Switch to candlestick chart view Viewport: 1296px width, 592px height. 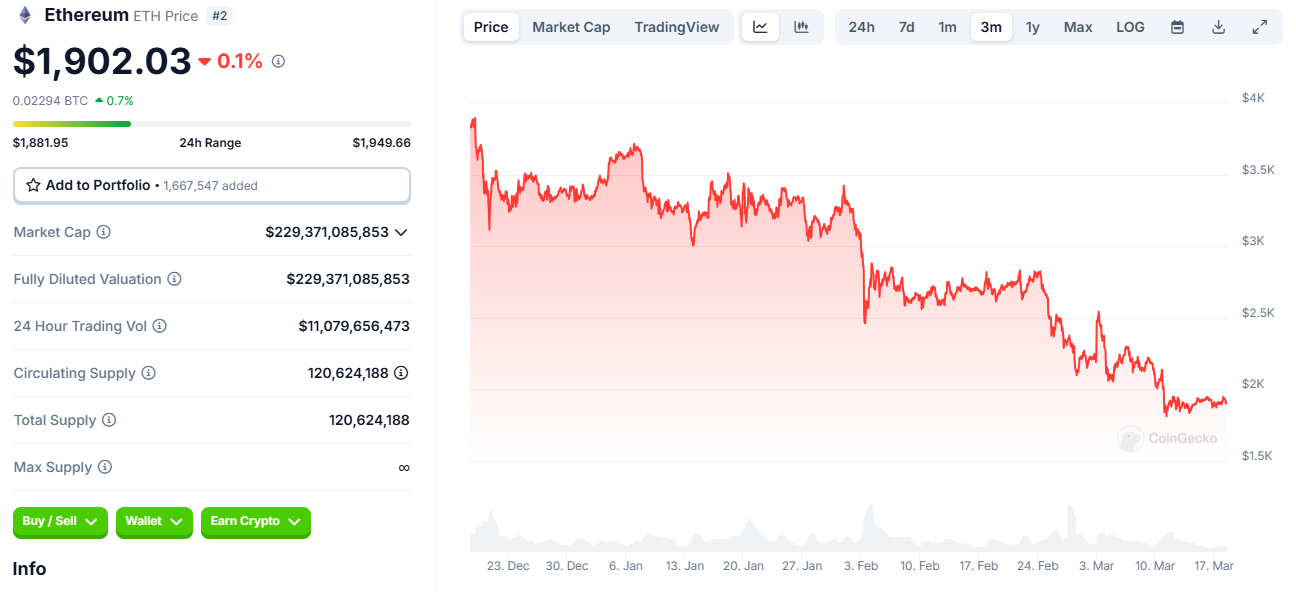801,27
